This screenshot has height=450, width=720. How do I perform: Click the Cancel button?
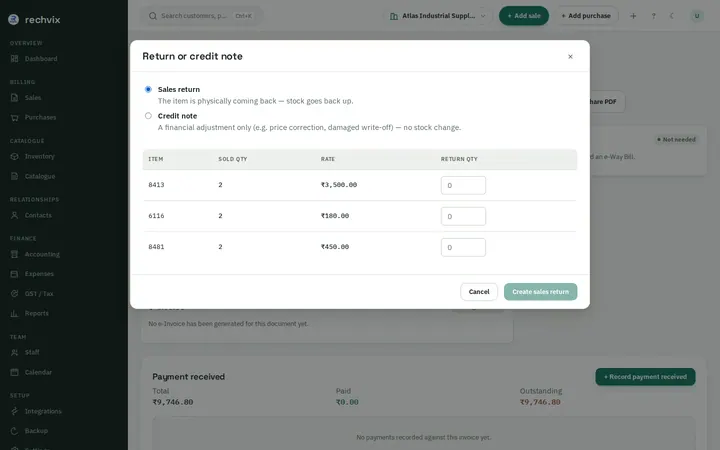click(479, 292)
